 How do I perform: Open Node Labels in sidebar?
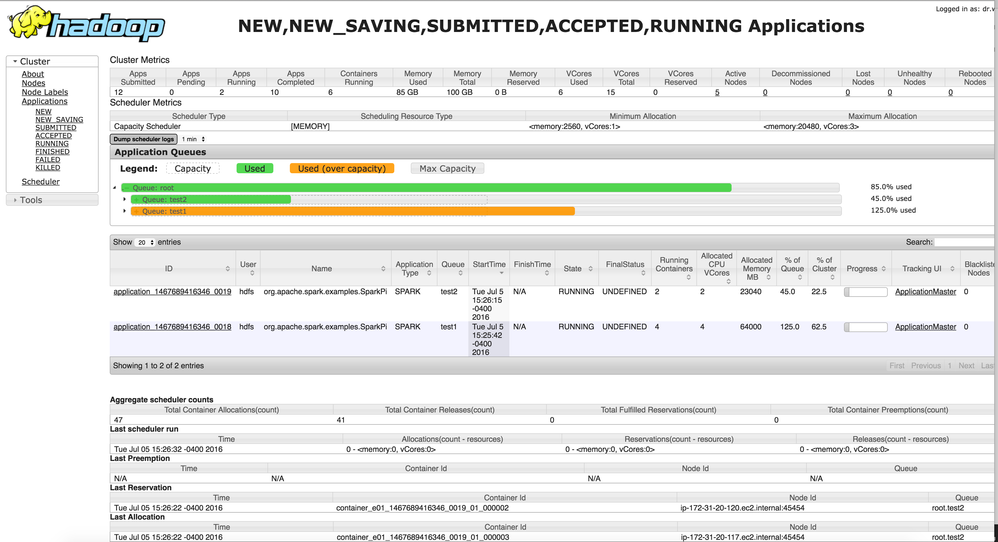45,92
